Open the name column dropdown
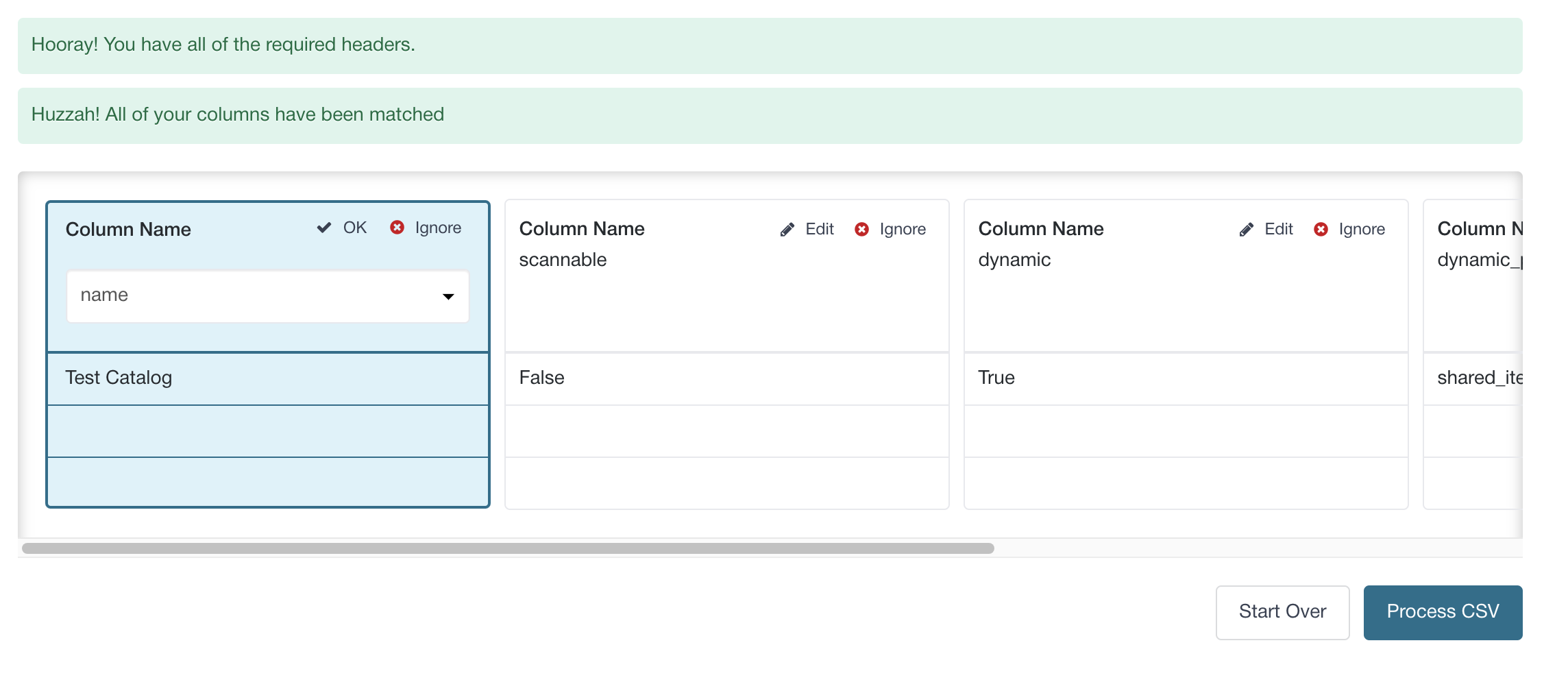Screen dimensions: 1568x680 pyautogui.click(x=268, y=296)
